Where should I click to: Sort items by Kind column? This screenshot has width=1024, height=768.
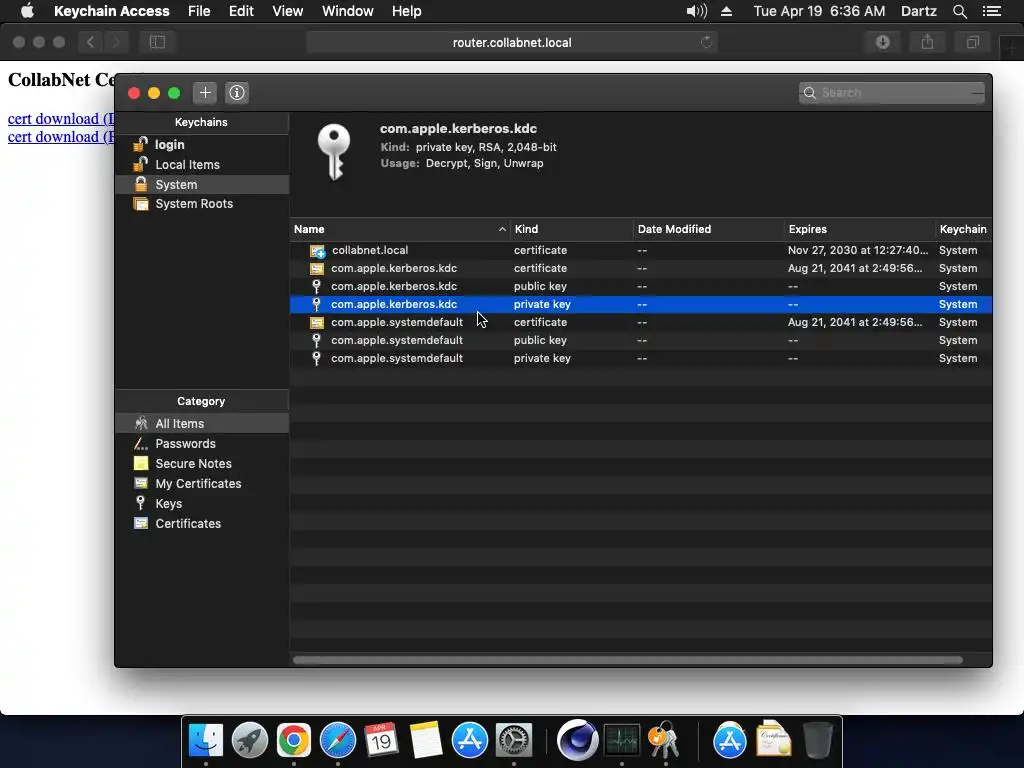click(x=571, y=229)
